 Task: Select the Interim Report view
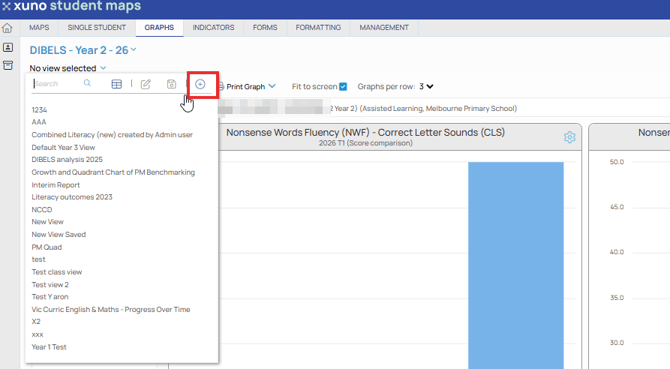click(x=56, y=185)
